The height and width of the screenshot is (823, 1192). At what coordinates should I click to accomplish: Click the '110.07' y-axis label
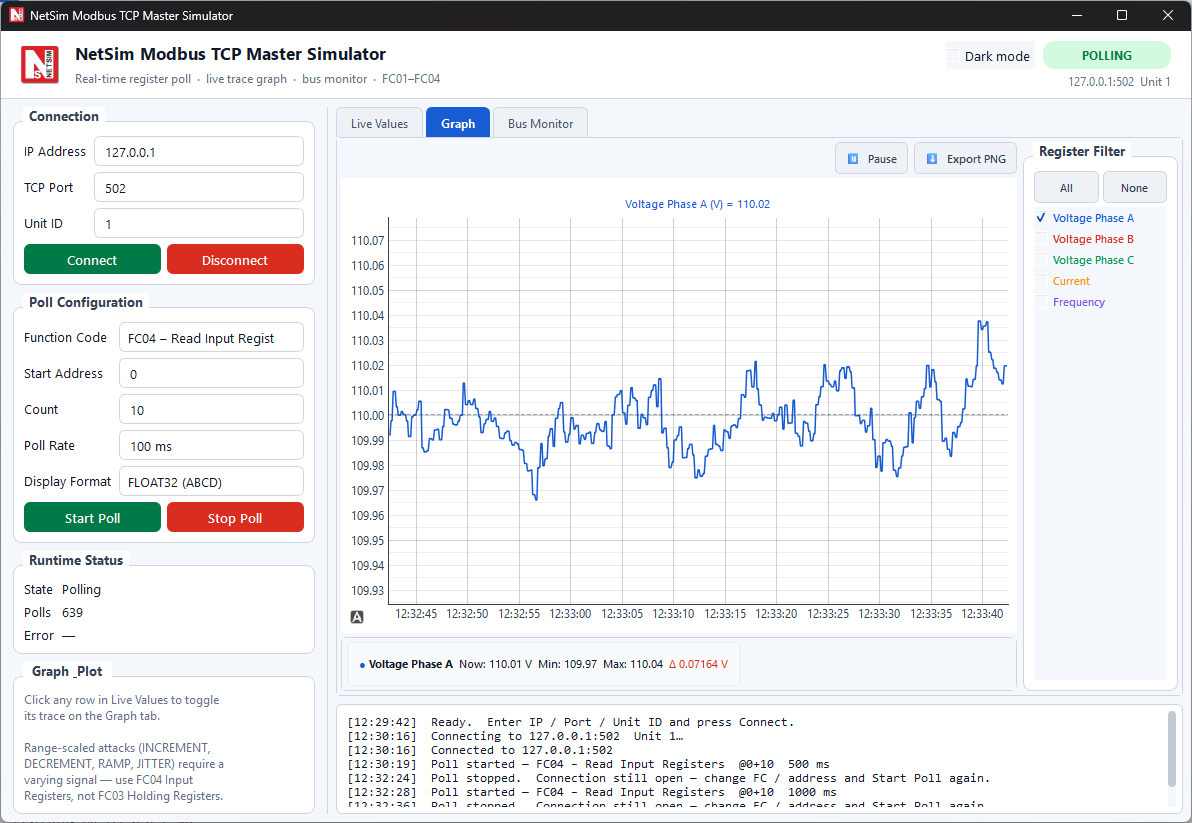click(x=367, y=241)
